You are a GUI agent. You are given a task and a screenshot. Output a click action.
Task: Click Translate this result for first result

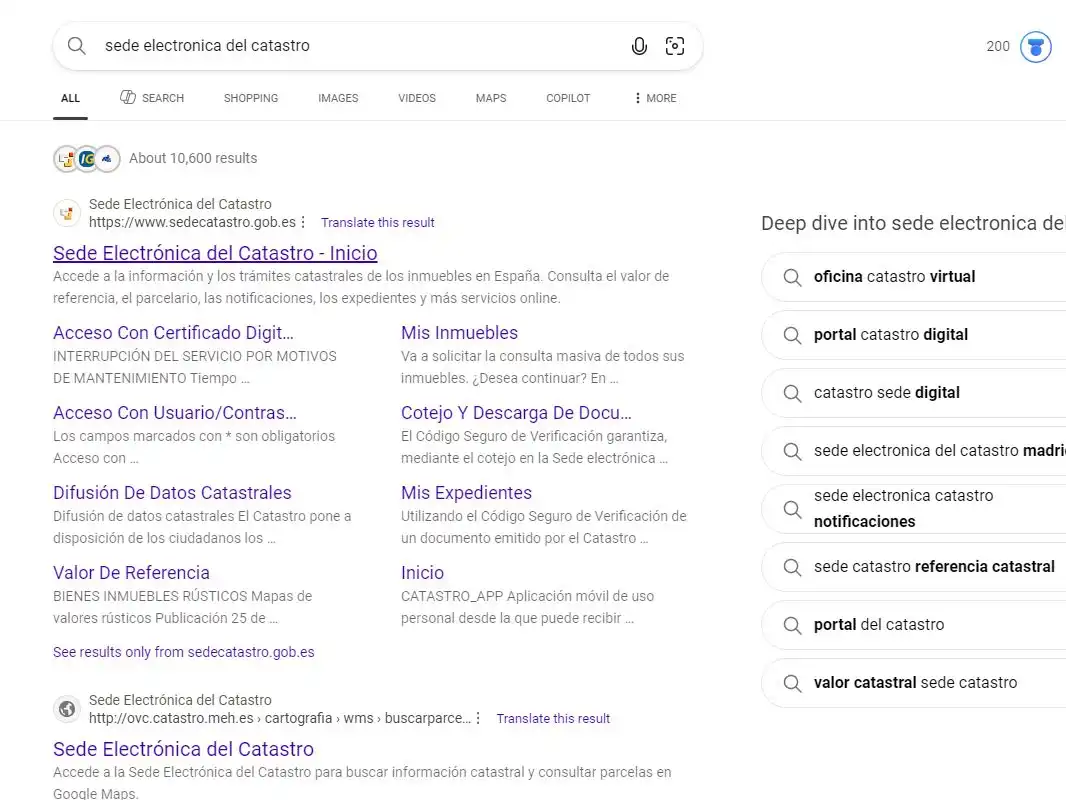pos(377,222)
